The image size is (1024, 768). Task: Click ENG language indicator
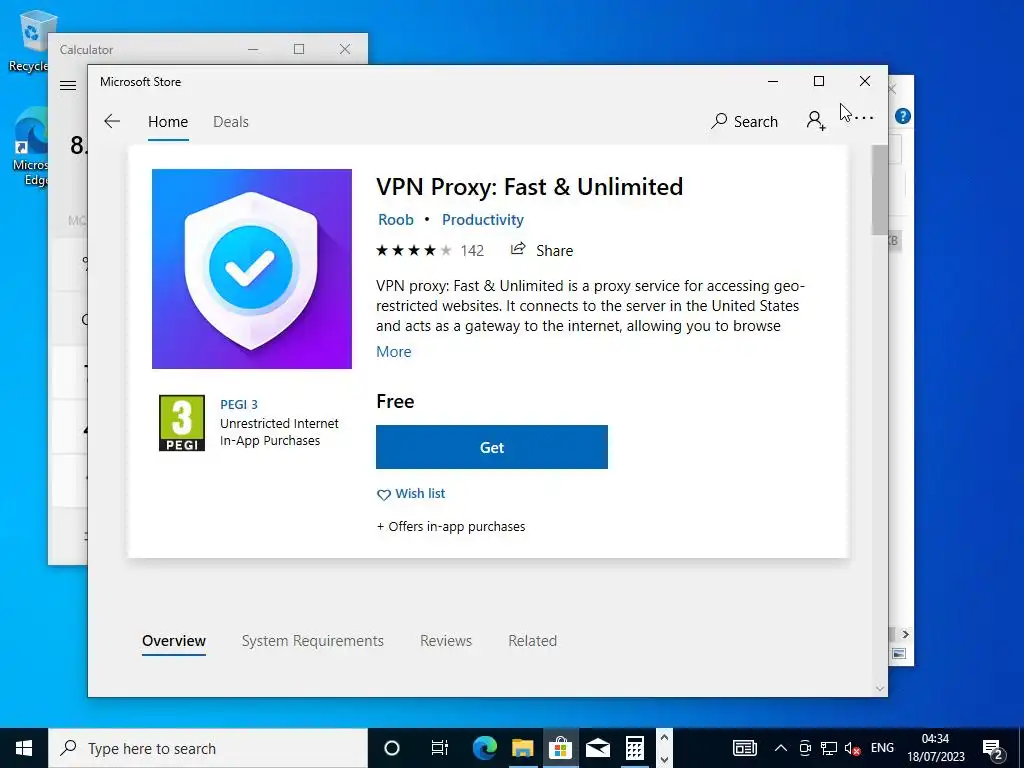click(x=882, y=748)
